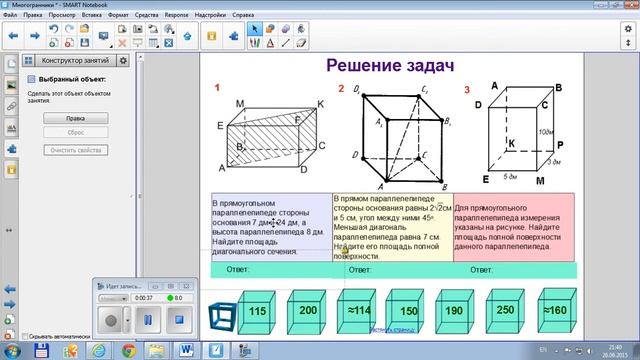Click the Paste clipboard icon
This screenshot has width=640, height=360.
coord(122,29)
